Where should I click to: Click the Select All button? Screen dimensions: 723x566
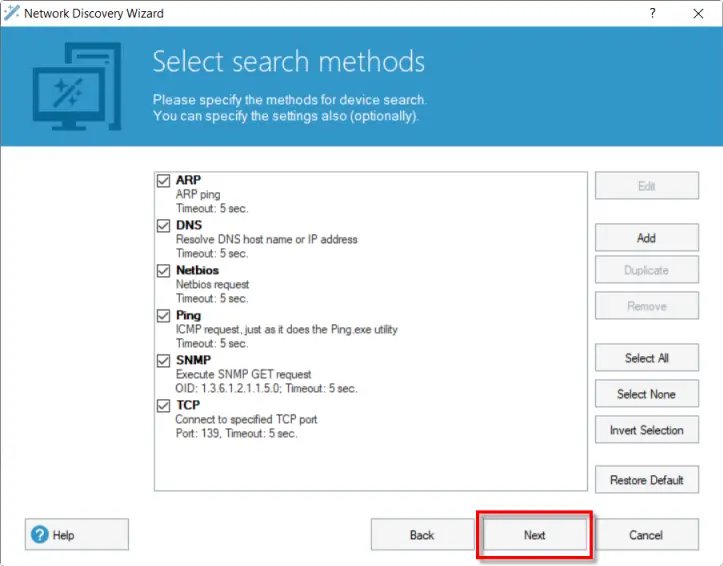point(646,358)
